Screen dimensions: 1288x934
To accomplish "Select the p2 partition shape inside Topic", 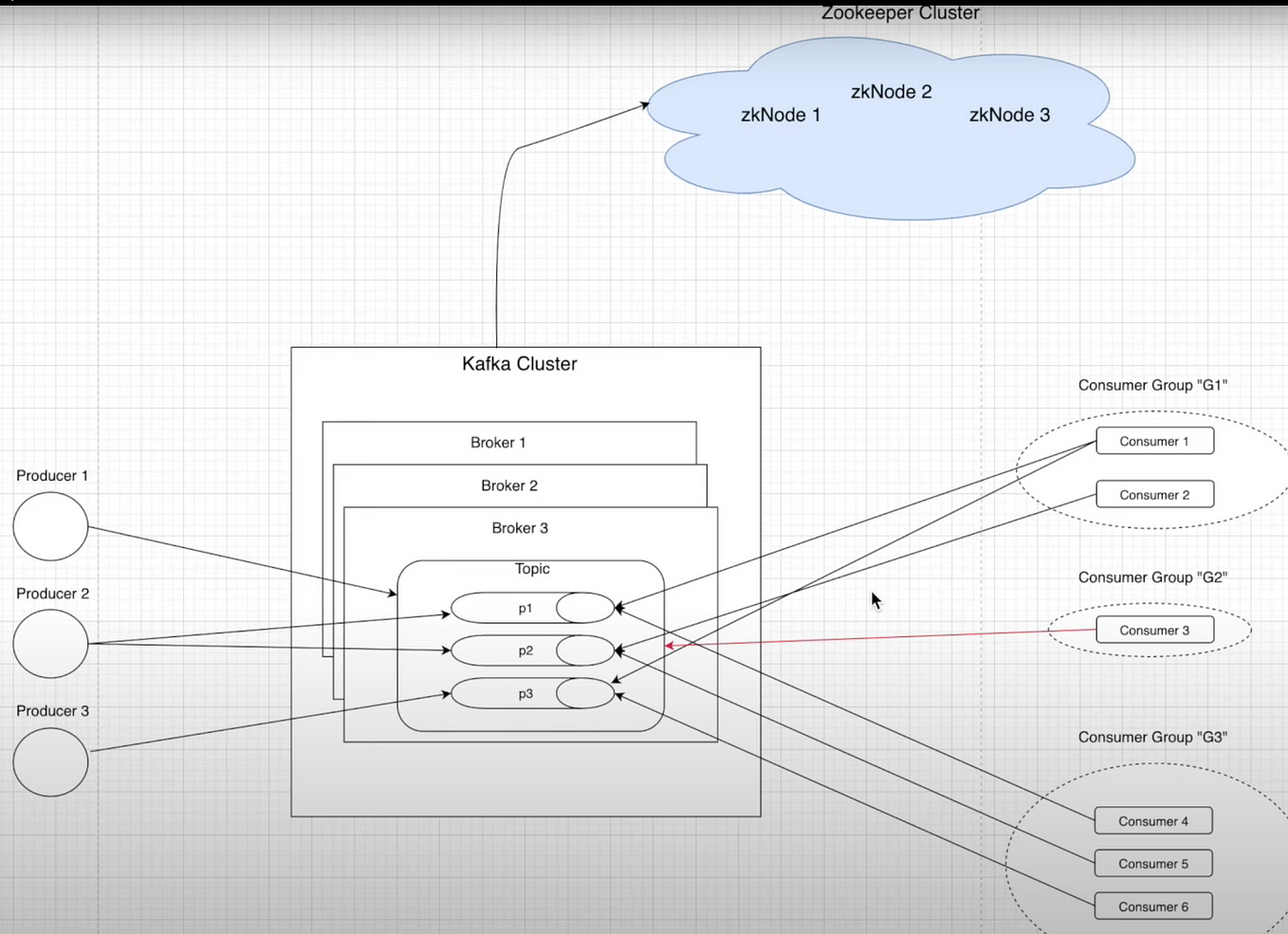I will [x=524, y=651].
